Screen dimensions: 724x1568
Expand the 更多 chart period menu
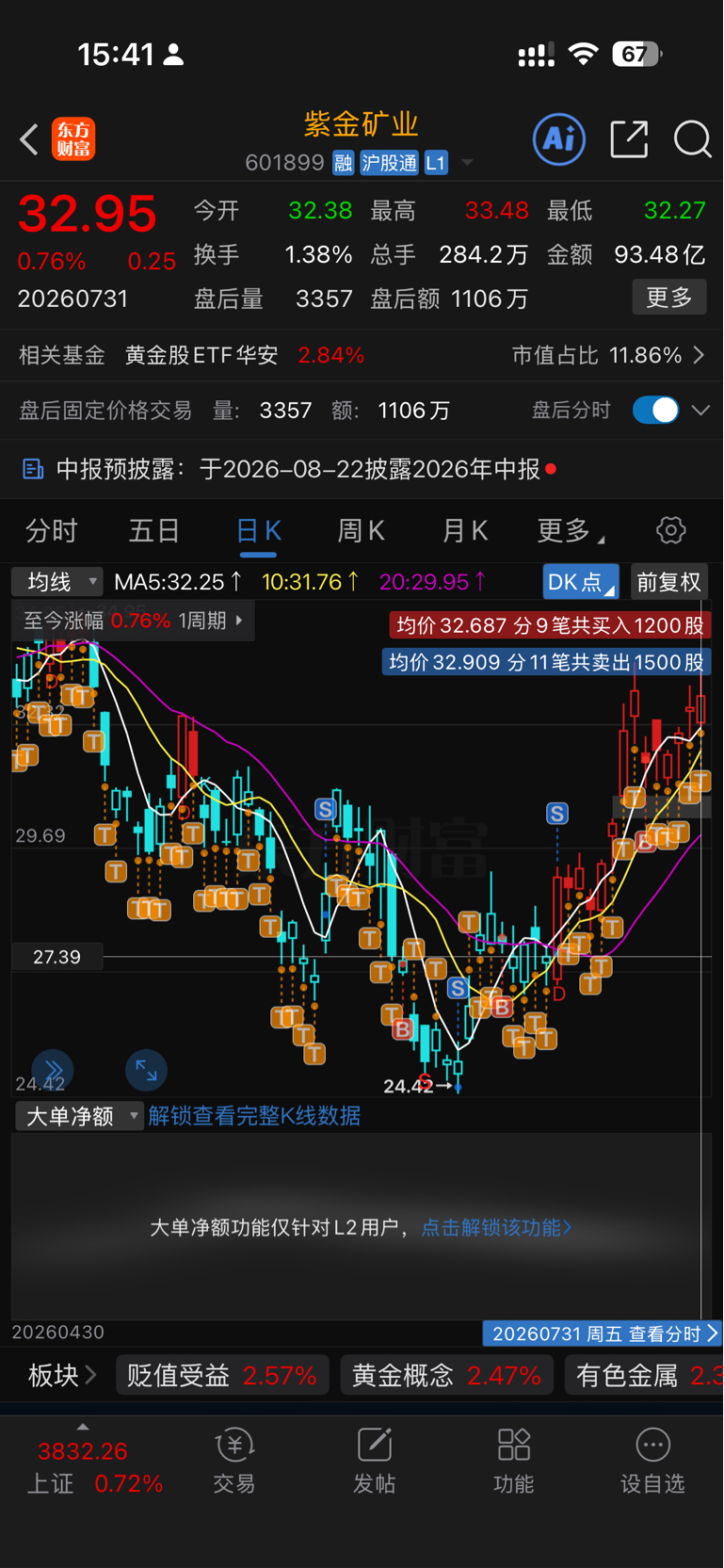tap(571, 531)
